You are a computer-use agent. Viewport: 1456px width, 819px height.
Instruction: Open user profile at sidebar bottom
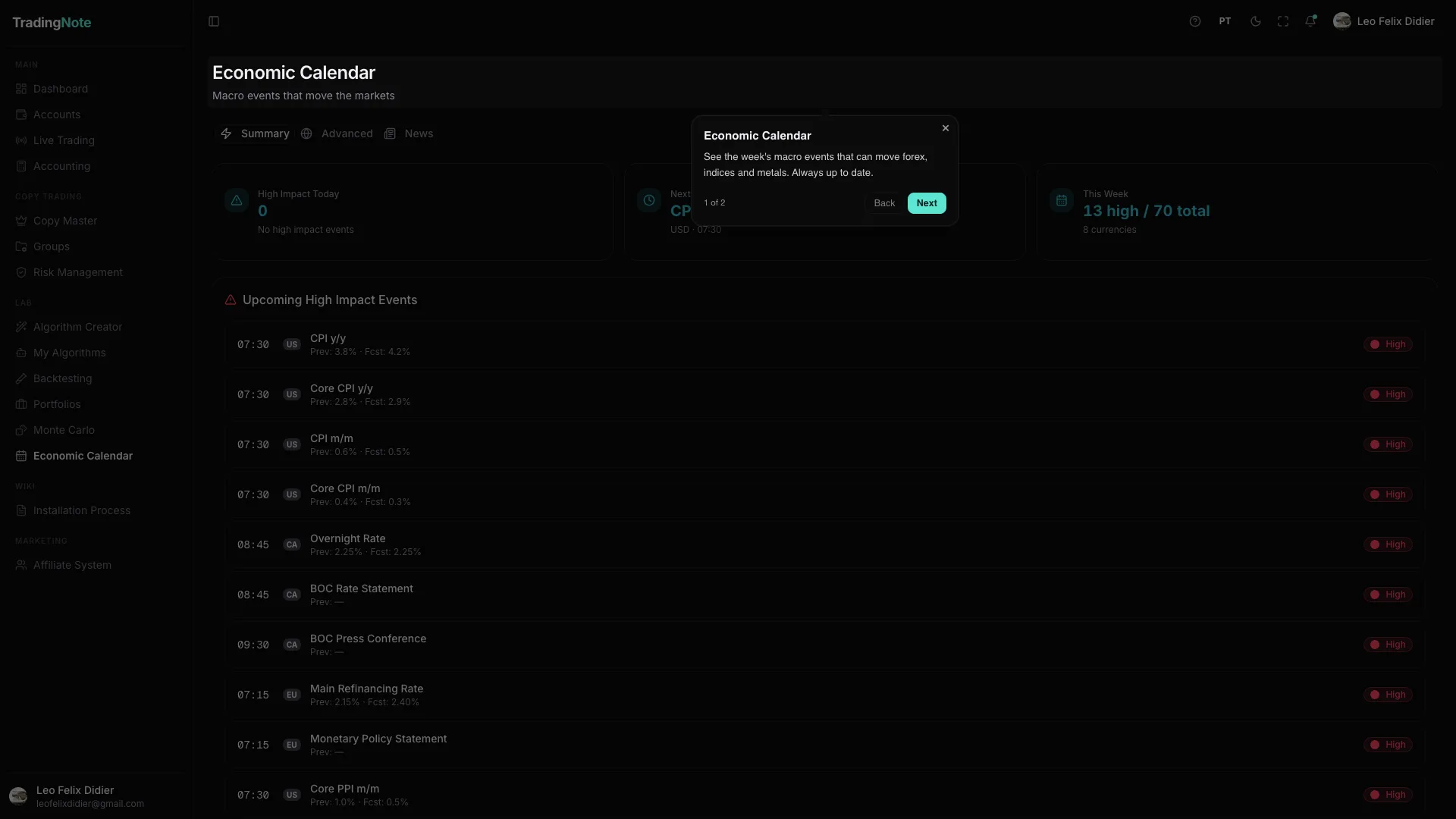96,796
